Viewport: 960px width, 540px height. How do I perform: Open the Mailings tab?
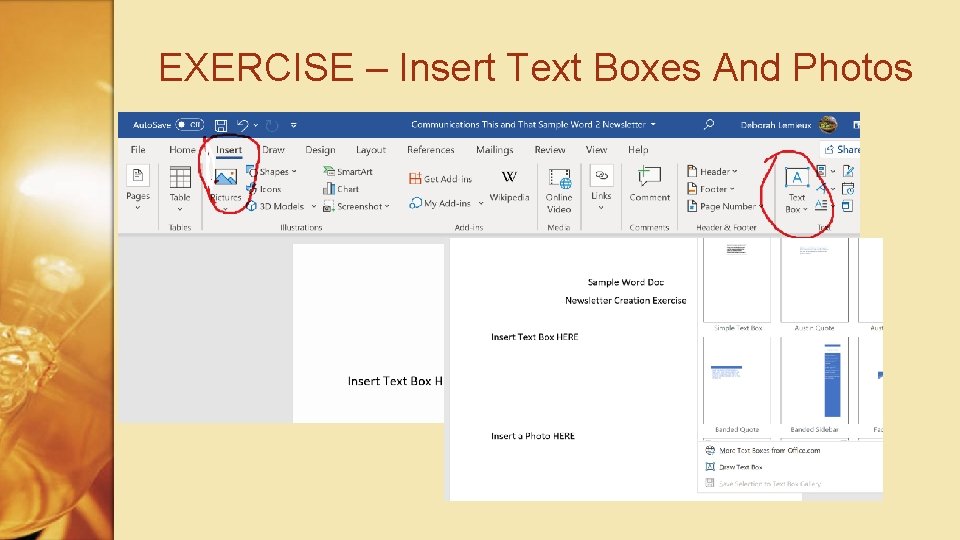pos(495,149)
